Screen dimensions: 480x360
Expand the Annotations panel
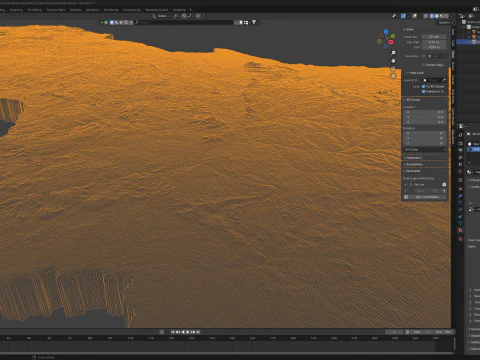pos(414,164)
